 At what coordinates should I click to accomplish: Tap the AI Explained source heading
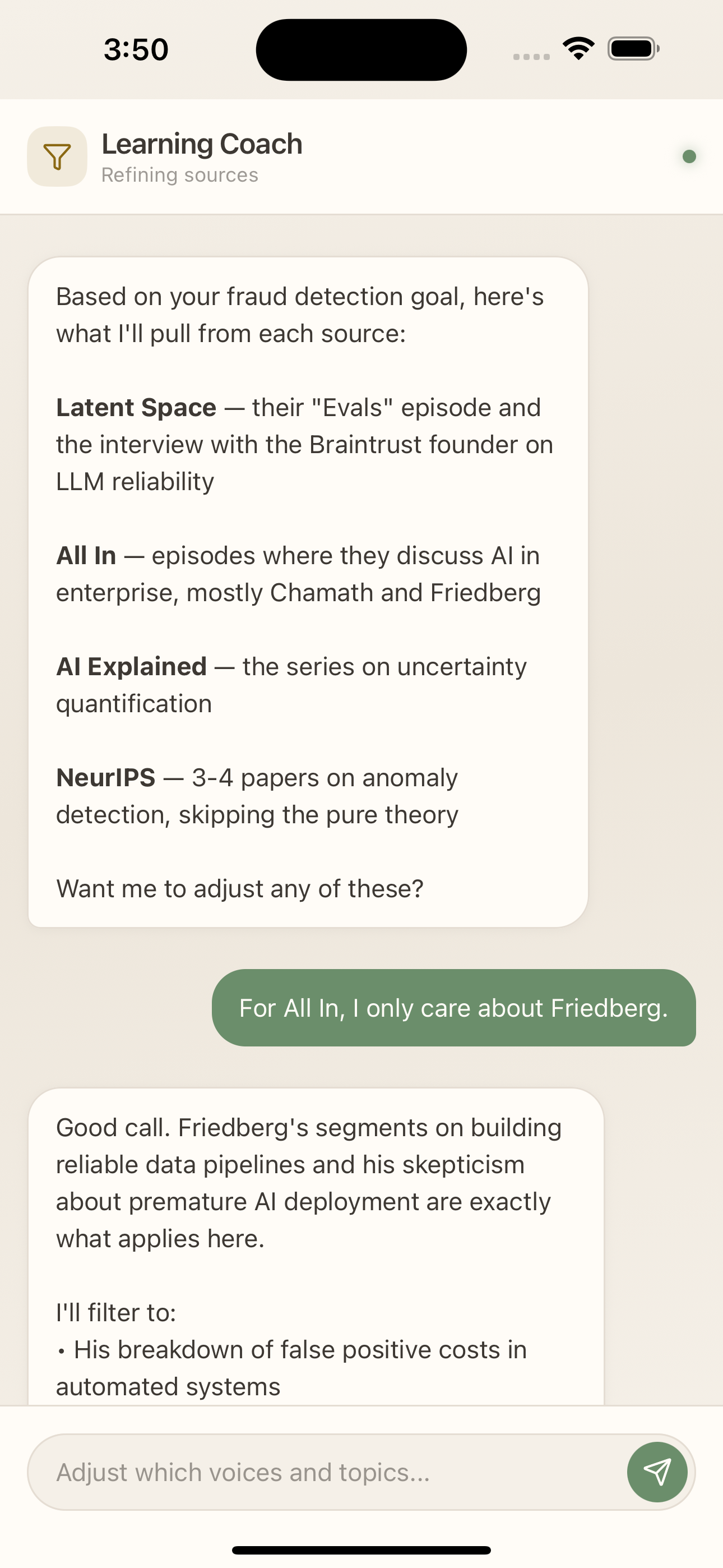coord(132,667)
